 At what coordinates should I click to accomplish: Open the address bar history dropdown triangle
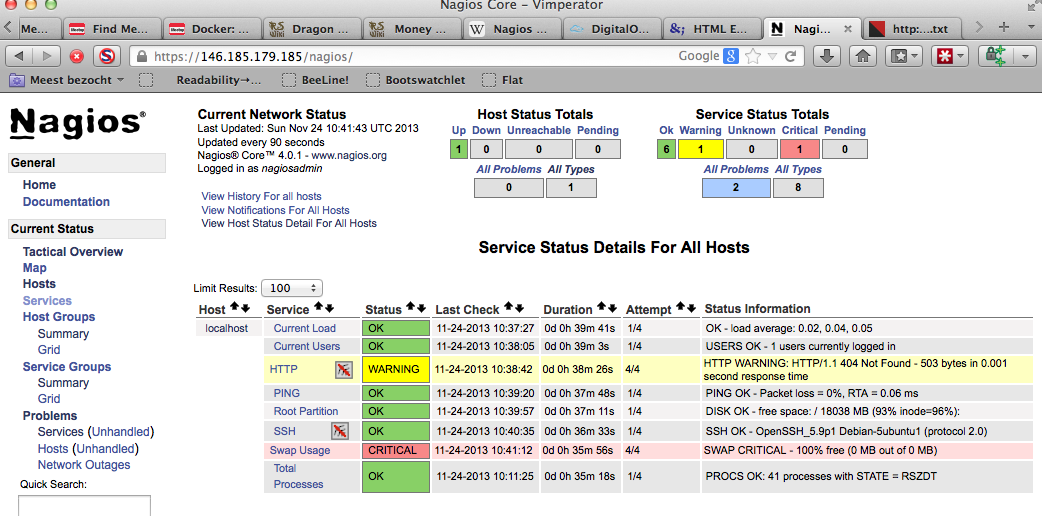772,57
